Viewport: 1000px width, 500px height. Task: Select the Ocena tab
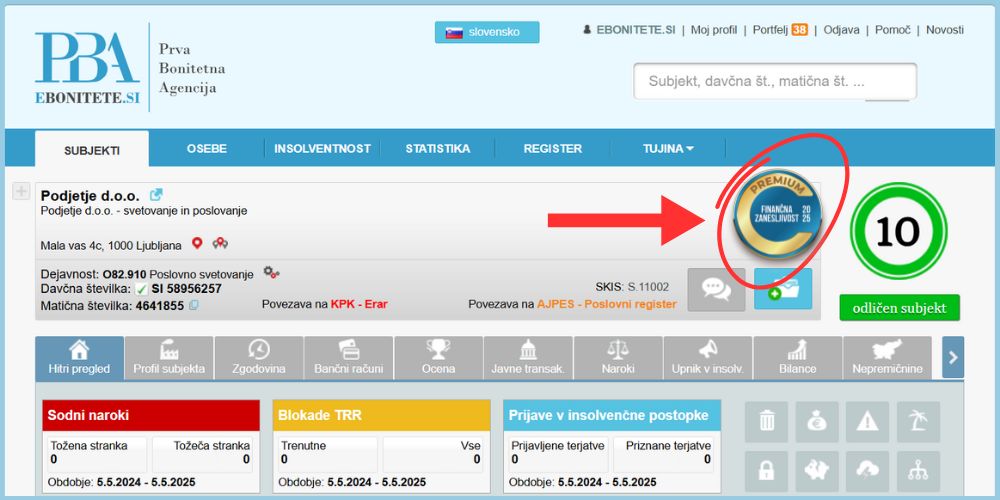439,358
